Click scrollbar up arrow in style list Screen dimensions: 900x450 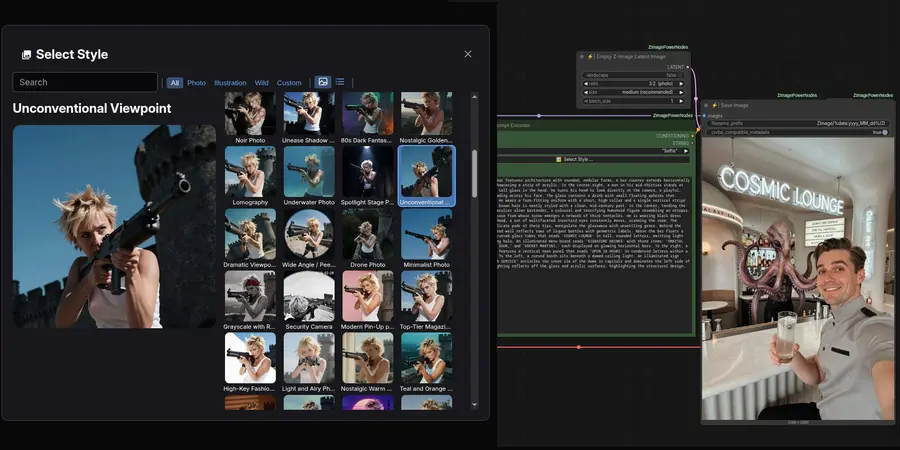474,97
